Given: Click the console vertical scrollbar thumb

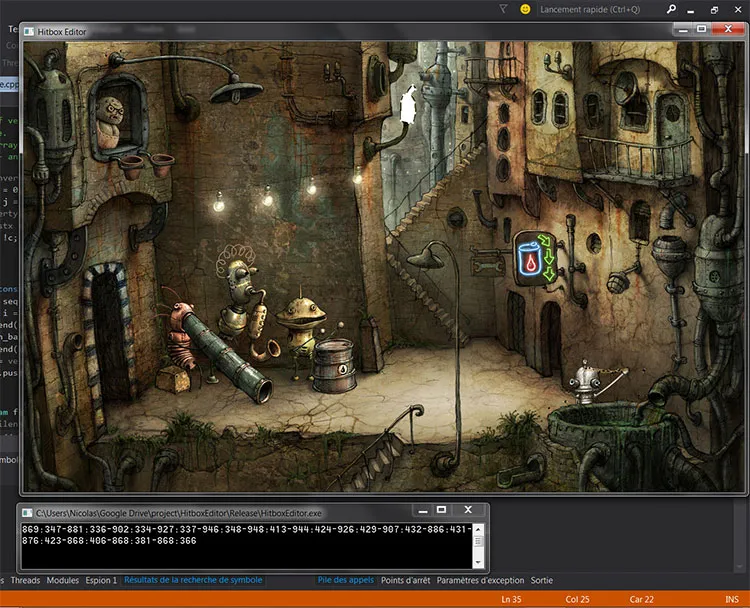Looking at the screenshot, I should click(478, 542).
